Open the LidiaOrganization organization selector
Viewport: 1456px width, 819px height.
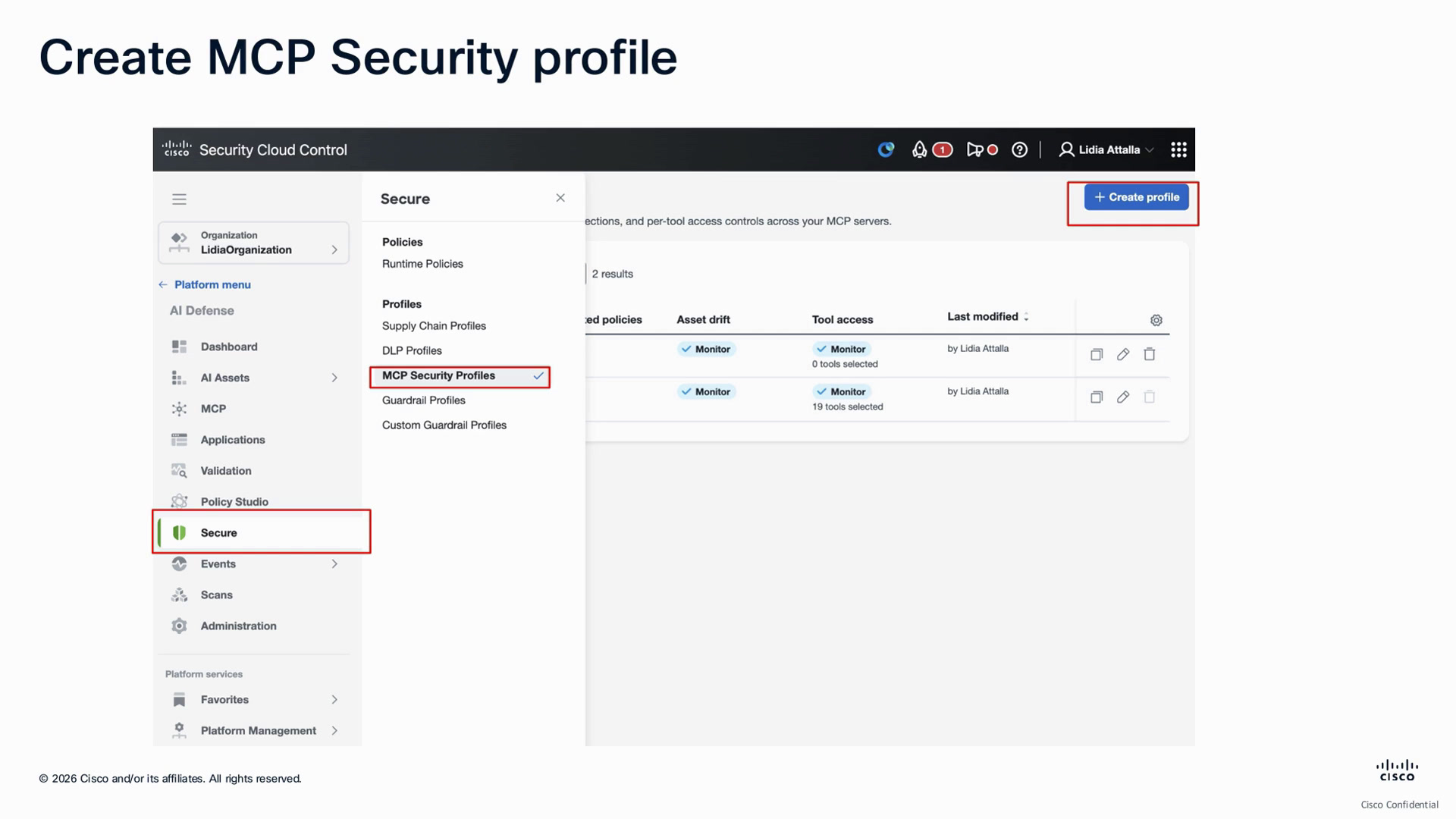click(253, 243)
